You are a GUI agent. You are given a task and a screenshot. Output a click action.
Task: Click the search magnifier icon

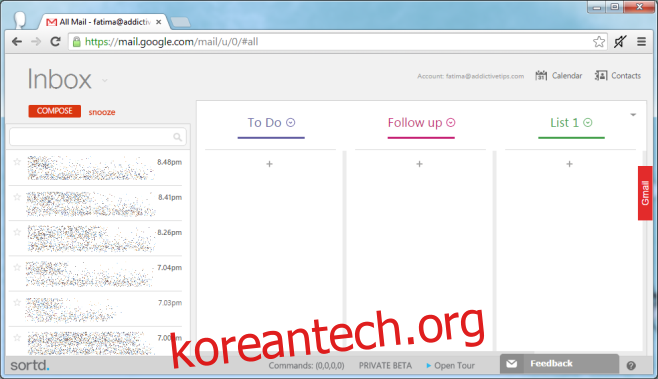pyautogui.click(x=178, y=137)
